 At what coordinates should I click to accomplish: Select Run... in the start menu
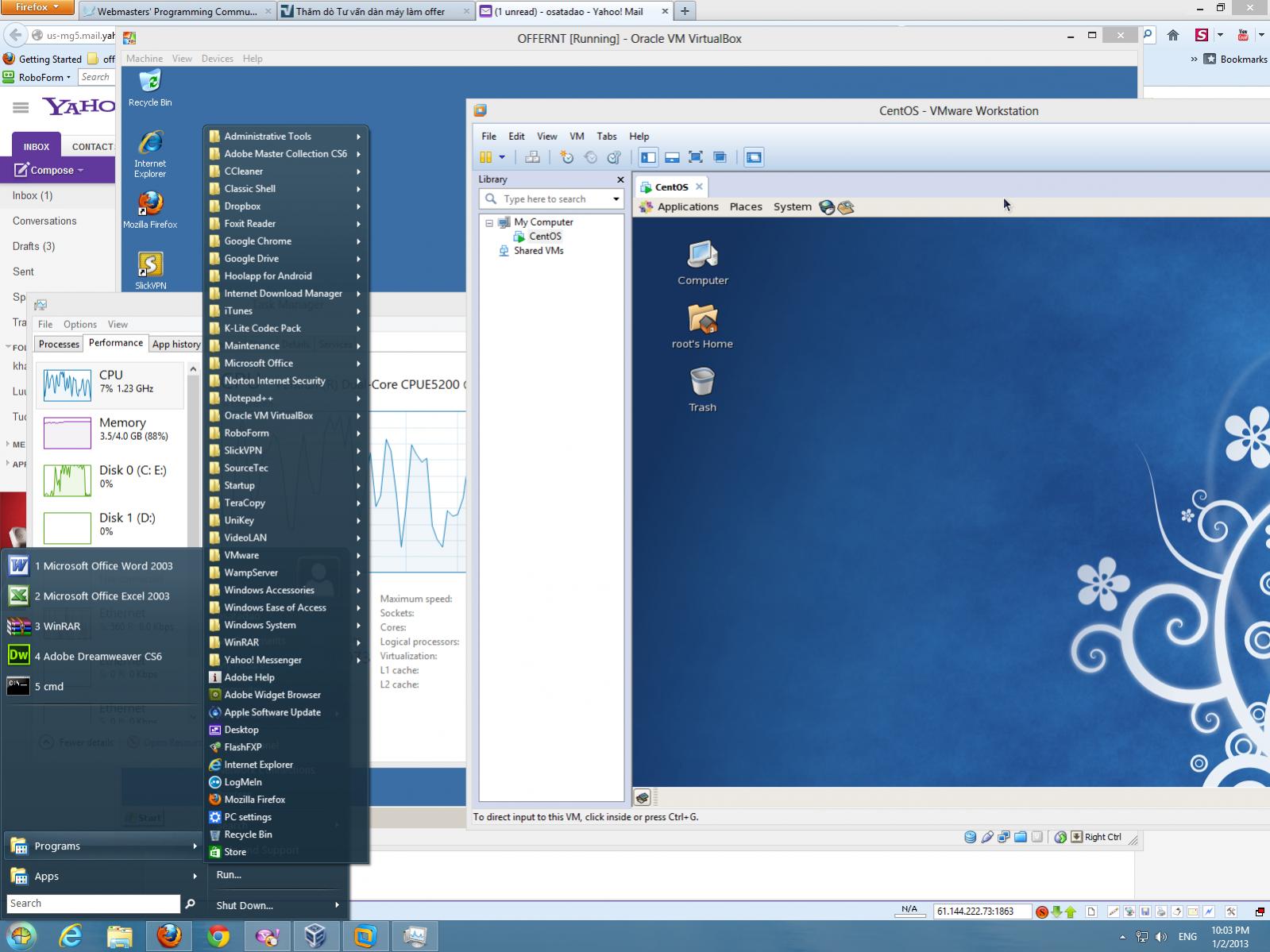pos(229,874)
